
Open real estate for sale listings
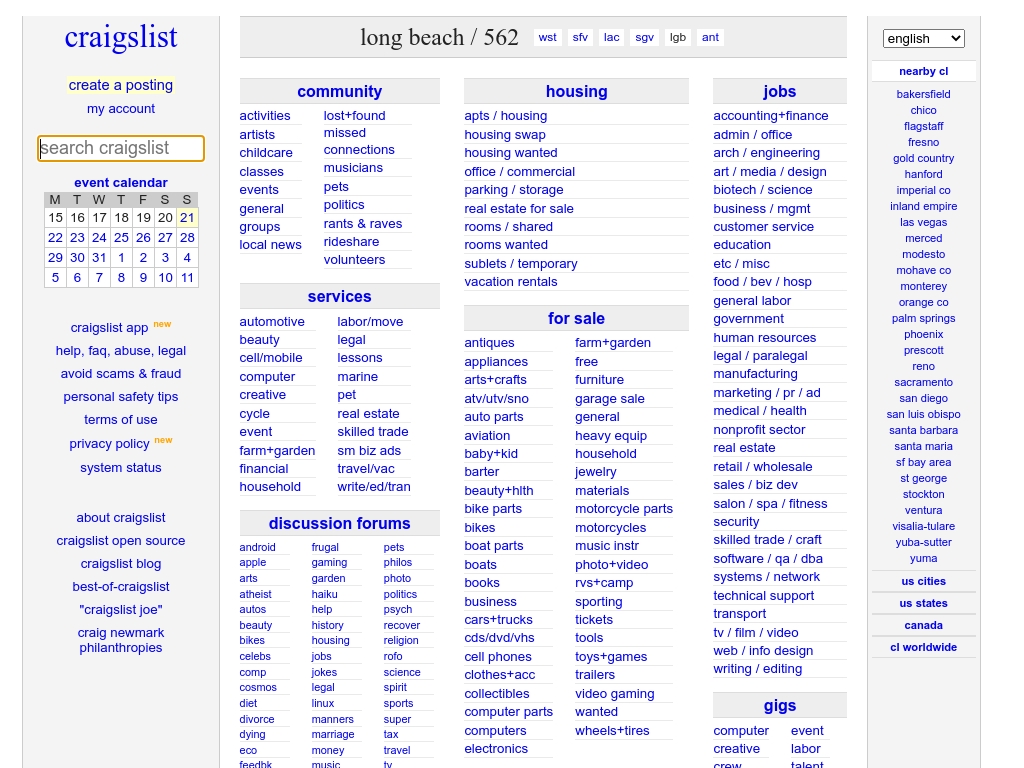point(519,208)
